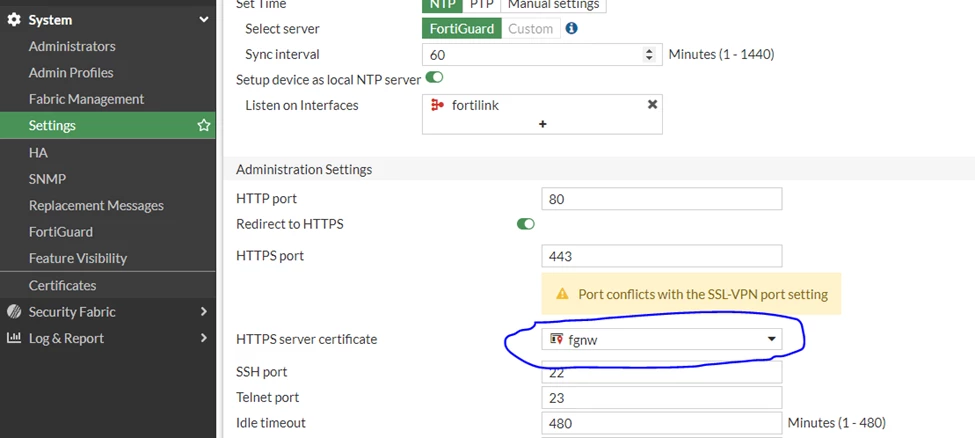Click the HTTPS port field
The image size is (975, 438).
[662, 256]
